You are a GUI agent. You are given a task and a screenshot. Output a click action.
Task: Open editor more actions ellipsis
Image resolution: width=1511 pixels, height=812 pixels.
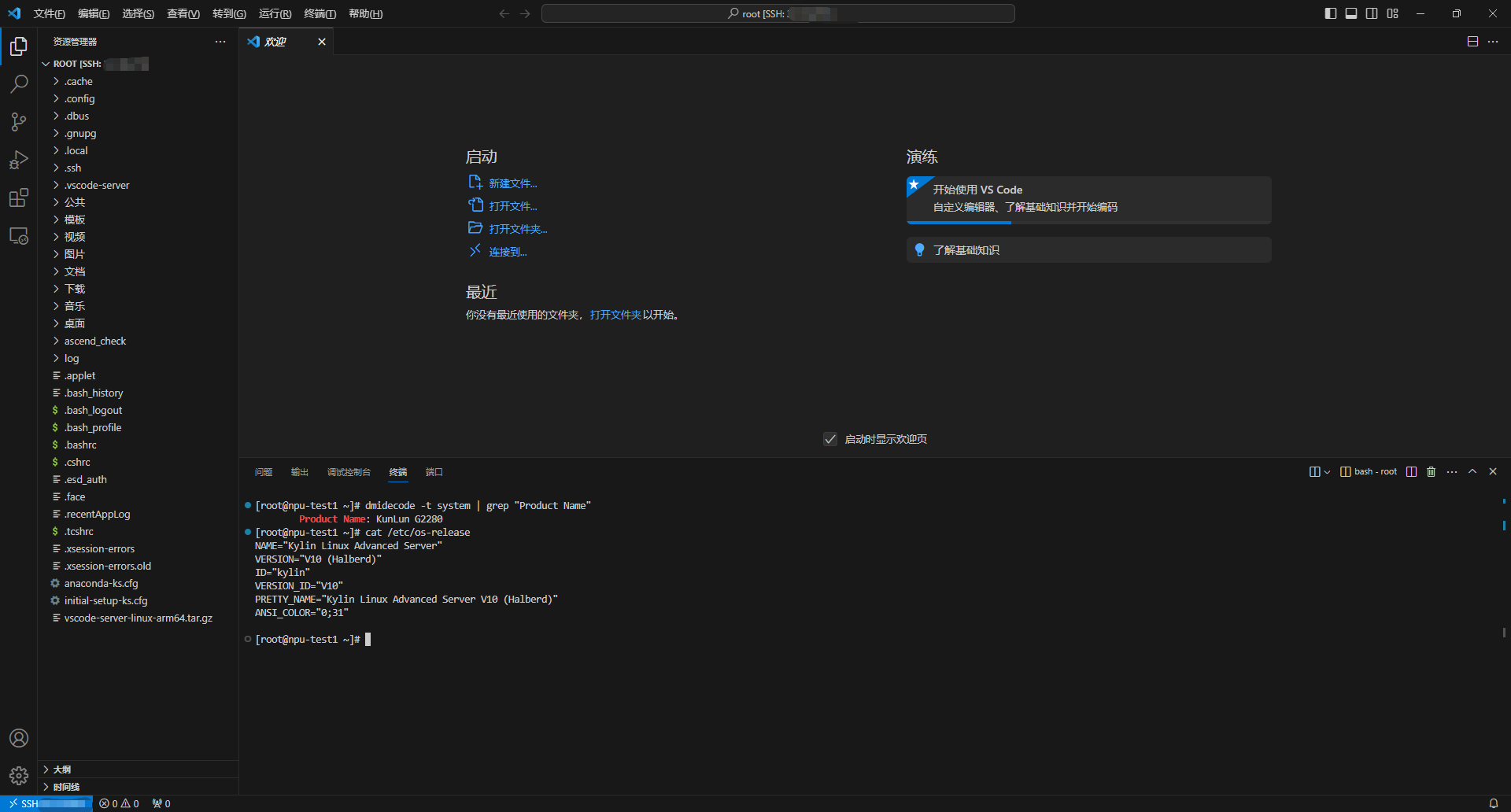(1493, 42)
